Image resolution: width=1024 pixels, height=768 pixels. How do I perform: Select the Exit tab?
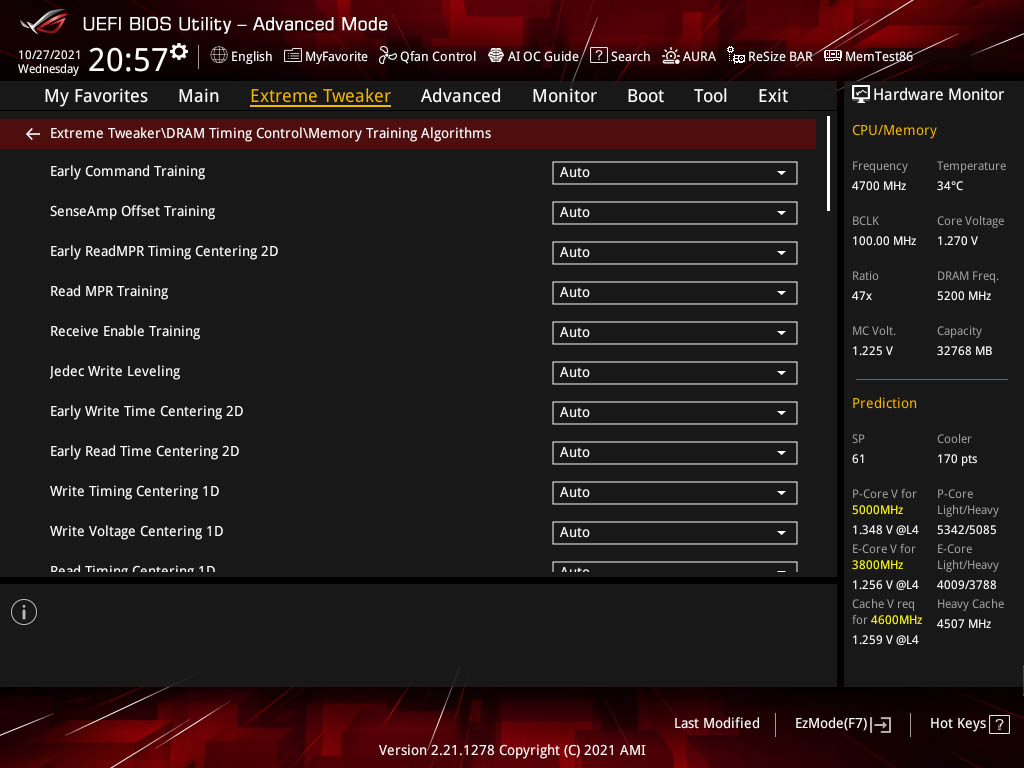(773, 96)
